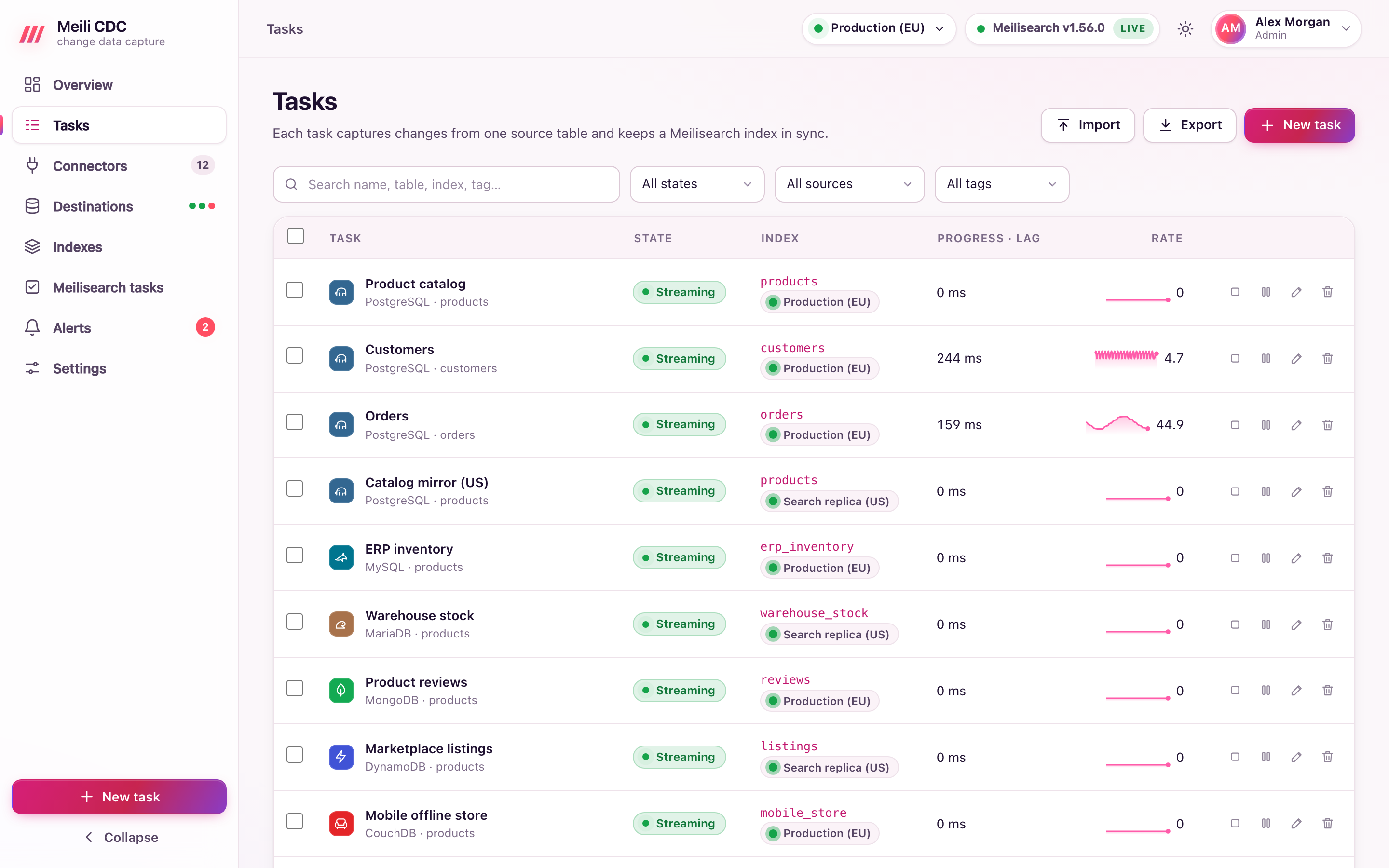Edit the Orders task with pencil icon
Screen dimensions: 1389x868
tap(1296, 425)
